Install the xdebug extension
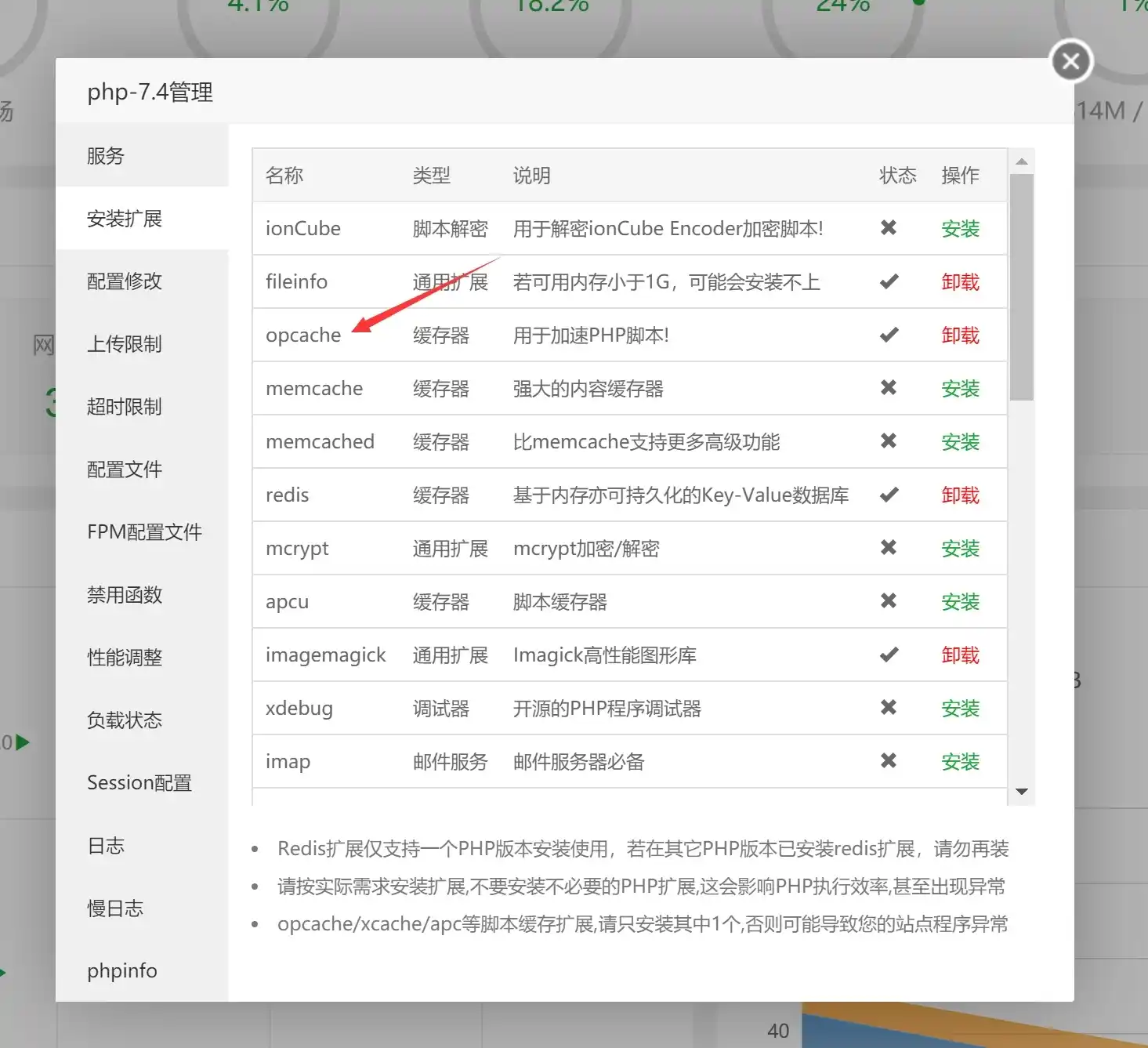 click(x=960, y=708)
